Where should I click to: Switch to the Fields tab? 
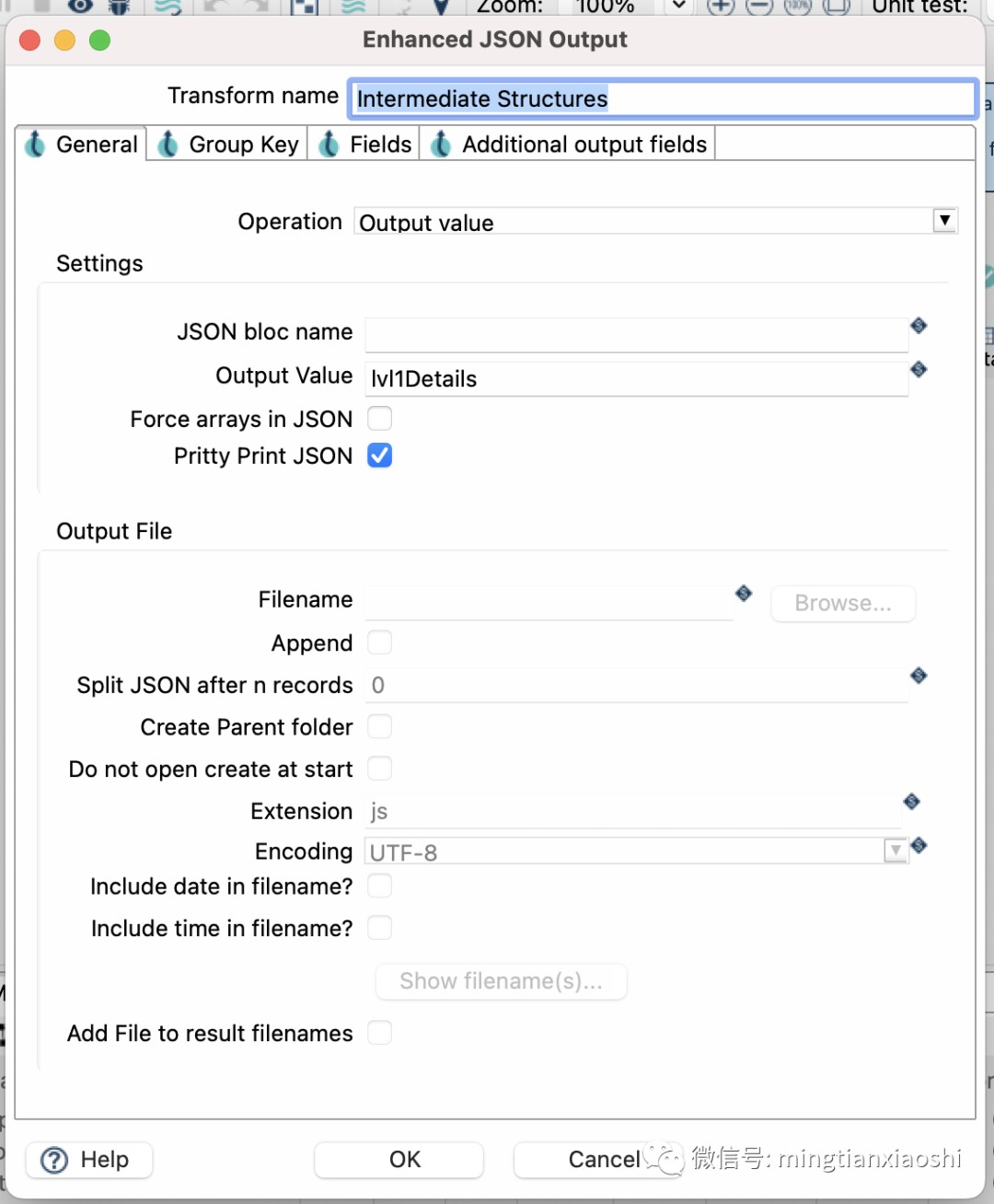click(x=377, y=144)
